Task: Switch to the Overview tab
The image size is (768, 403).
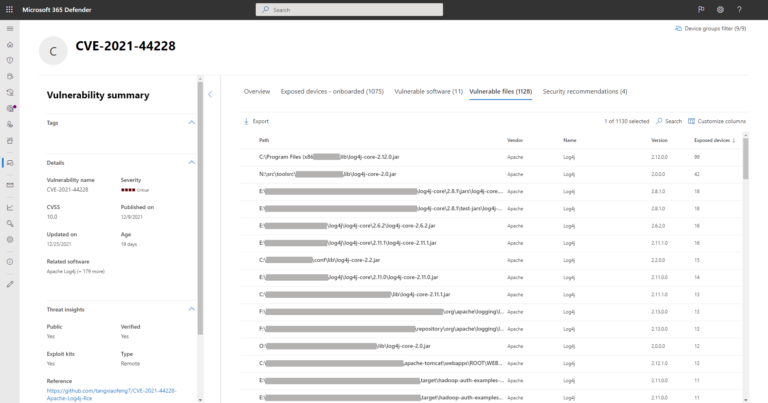Action: point(257,91)
